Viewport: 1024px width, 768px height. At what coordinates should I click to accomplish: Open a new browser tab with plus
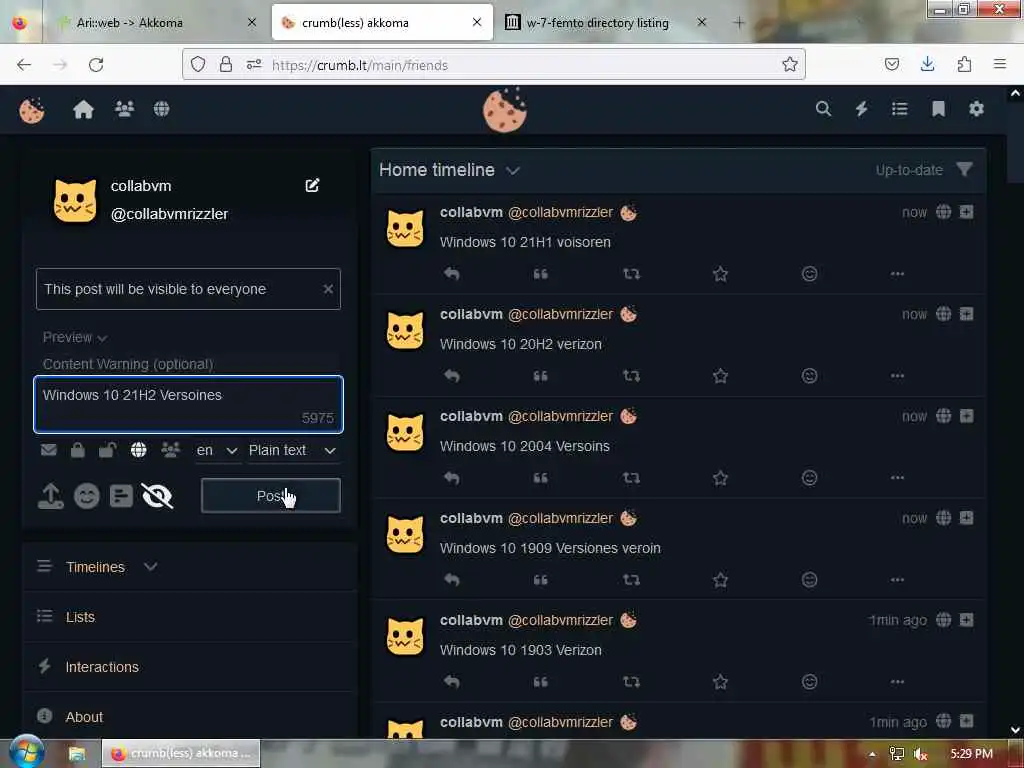tap(739, 23)
